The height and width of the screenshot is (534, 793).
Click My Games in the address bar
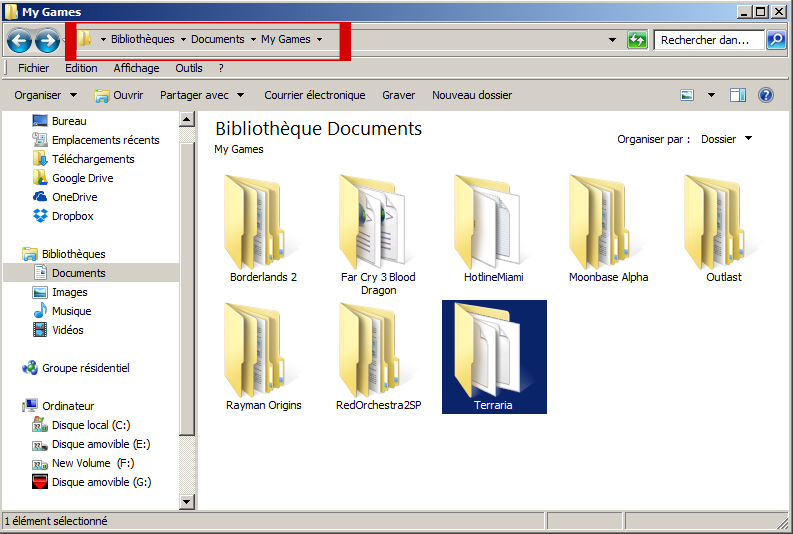click(286, 39)
